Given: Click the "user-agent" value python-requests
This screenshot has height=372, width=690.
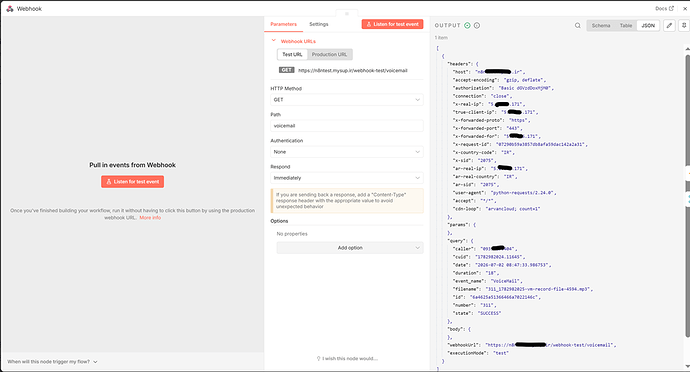Looking at the screenshot, I should pyautogui.click(x=522, y=193).
